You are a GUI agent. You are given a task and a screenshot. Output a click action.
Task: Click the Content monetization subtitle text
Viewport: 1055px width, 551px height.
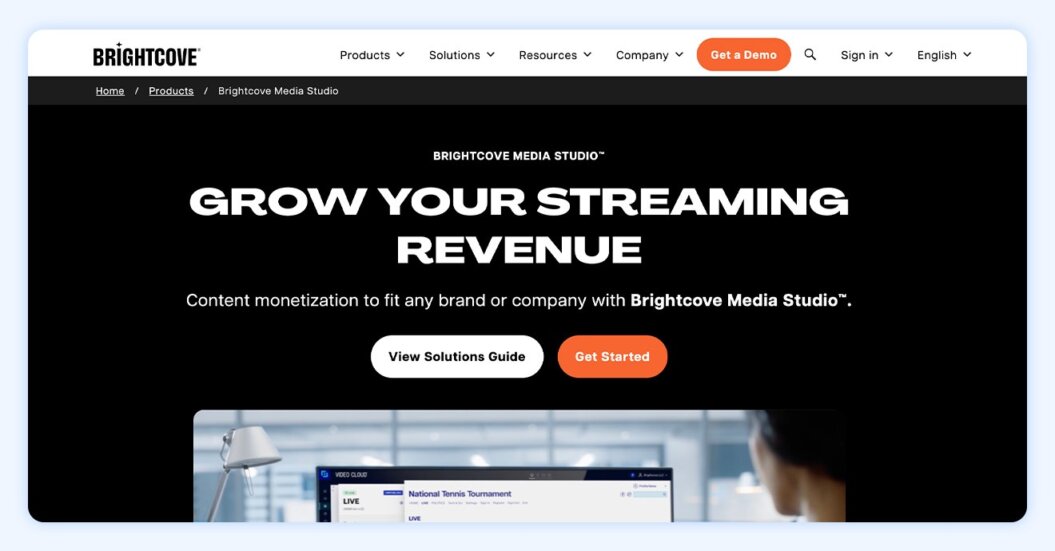click(x=519, y=300)
